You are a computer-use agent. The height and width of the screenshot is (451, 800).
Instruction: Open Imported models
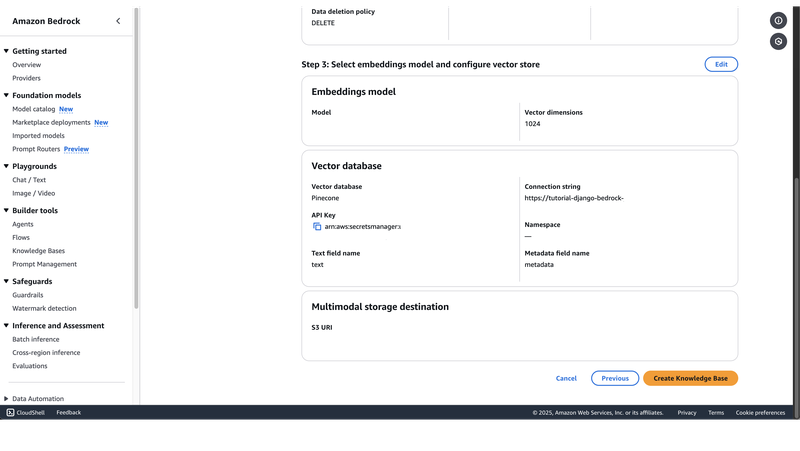click(x=38, y=136)
